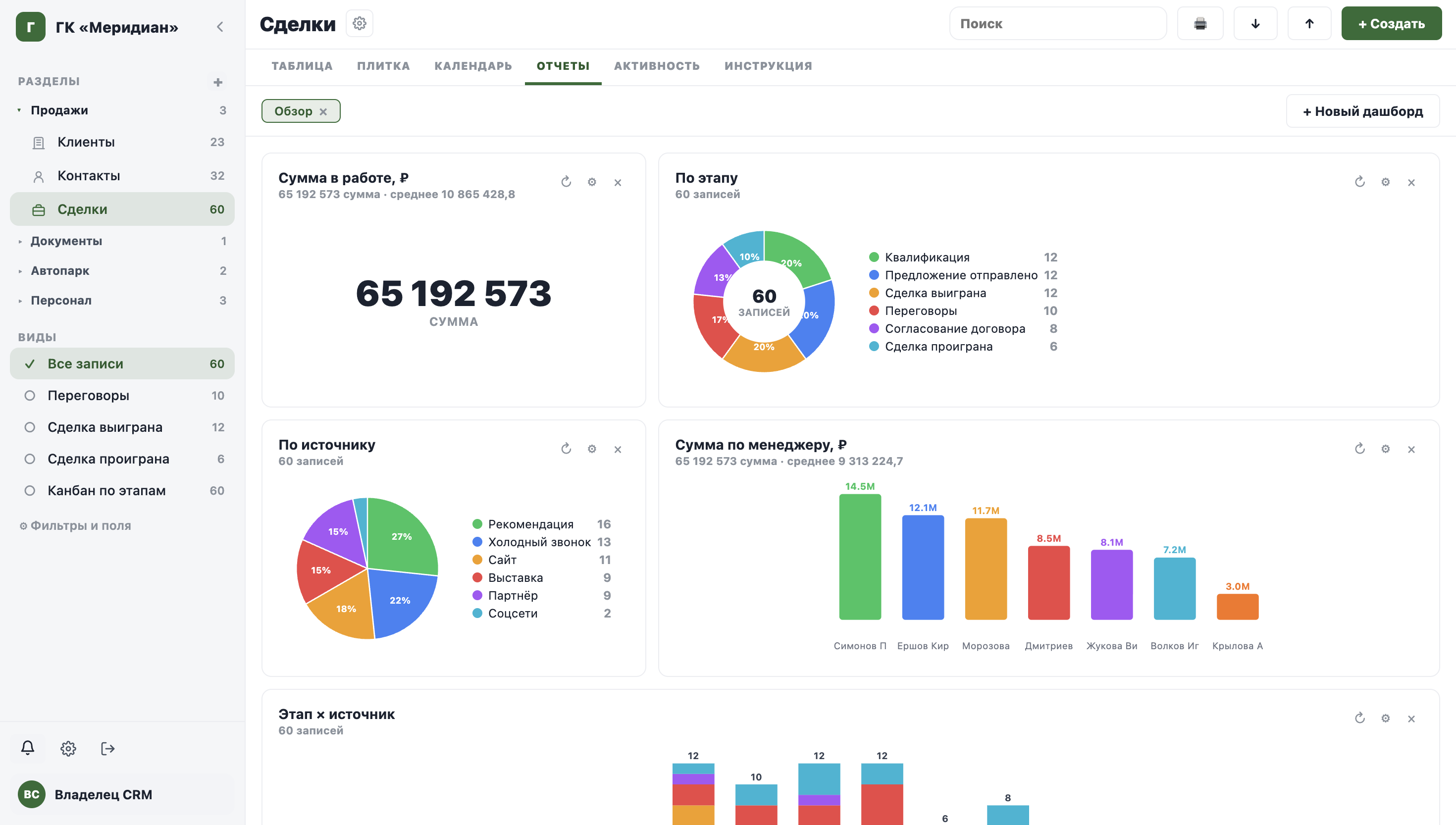The height and width of the screenshot is (825, 1456).
Task: Open settings of По этапу widget
Action: click(x=1385, y=182)
